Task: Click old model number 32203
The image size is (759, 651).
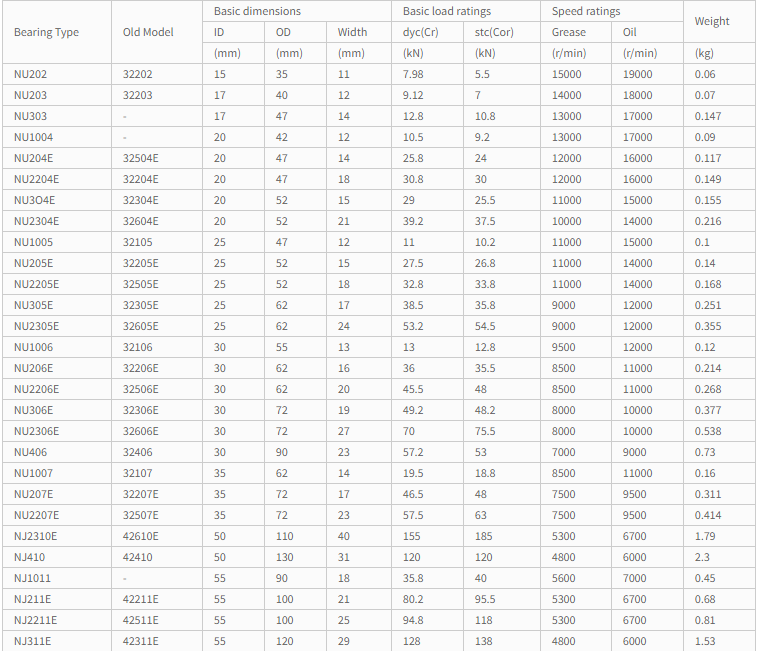Action: [x=137, y=95]
